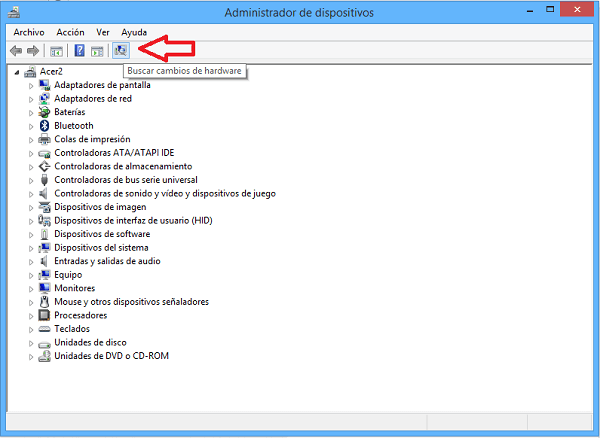Click the Buscar cambios de hardware toolbar icon
The height and width of the screenshot is (438, 600).
point(121,50)
